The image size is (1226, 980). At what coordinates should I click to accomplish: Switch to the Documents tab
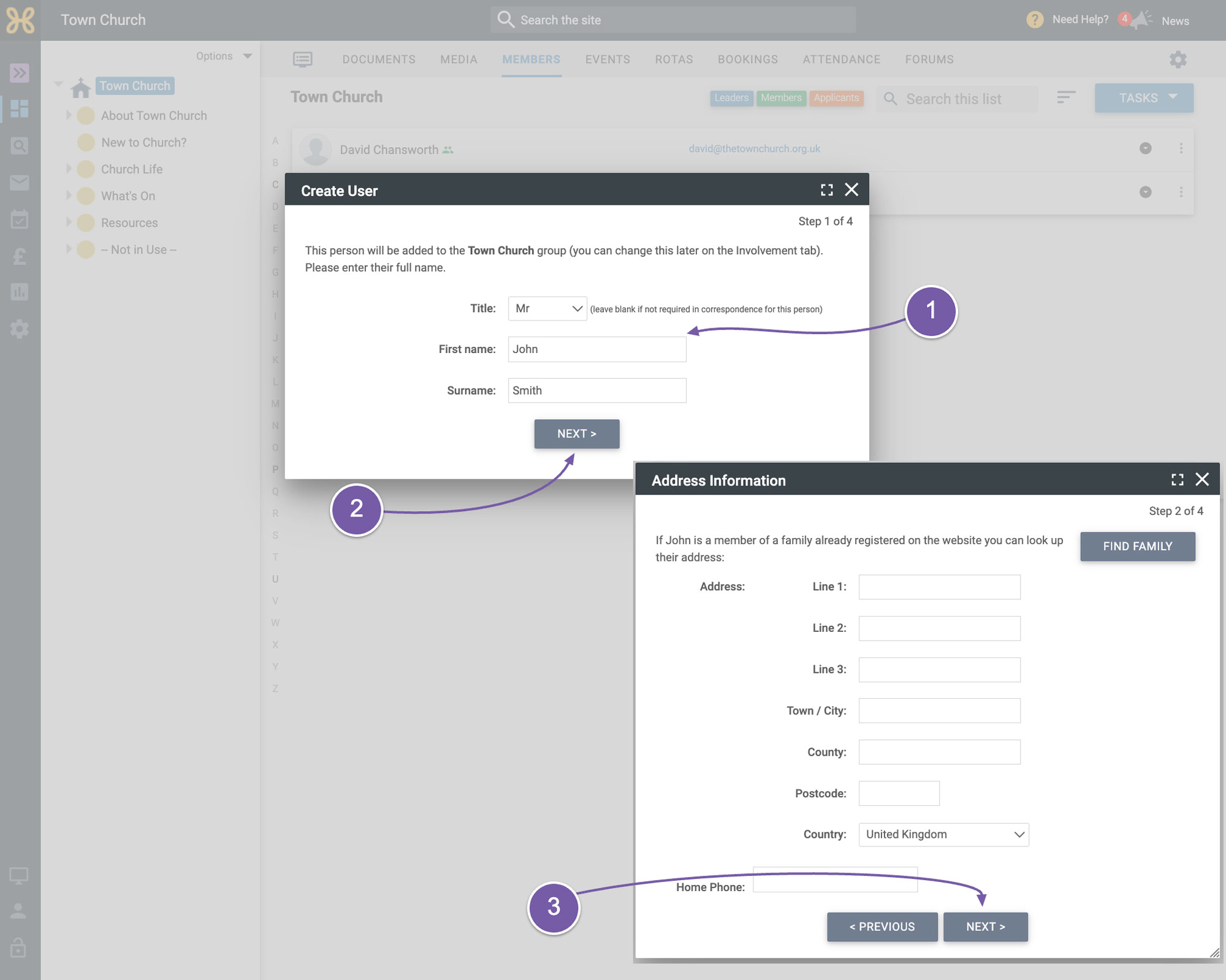(x=379, y=59)
